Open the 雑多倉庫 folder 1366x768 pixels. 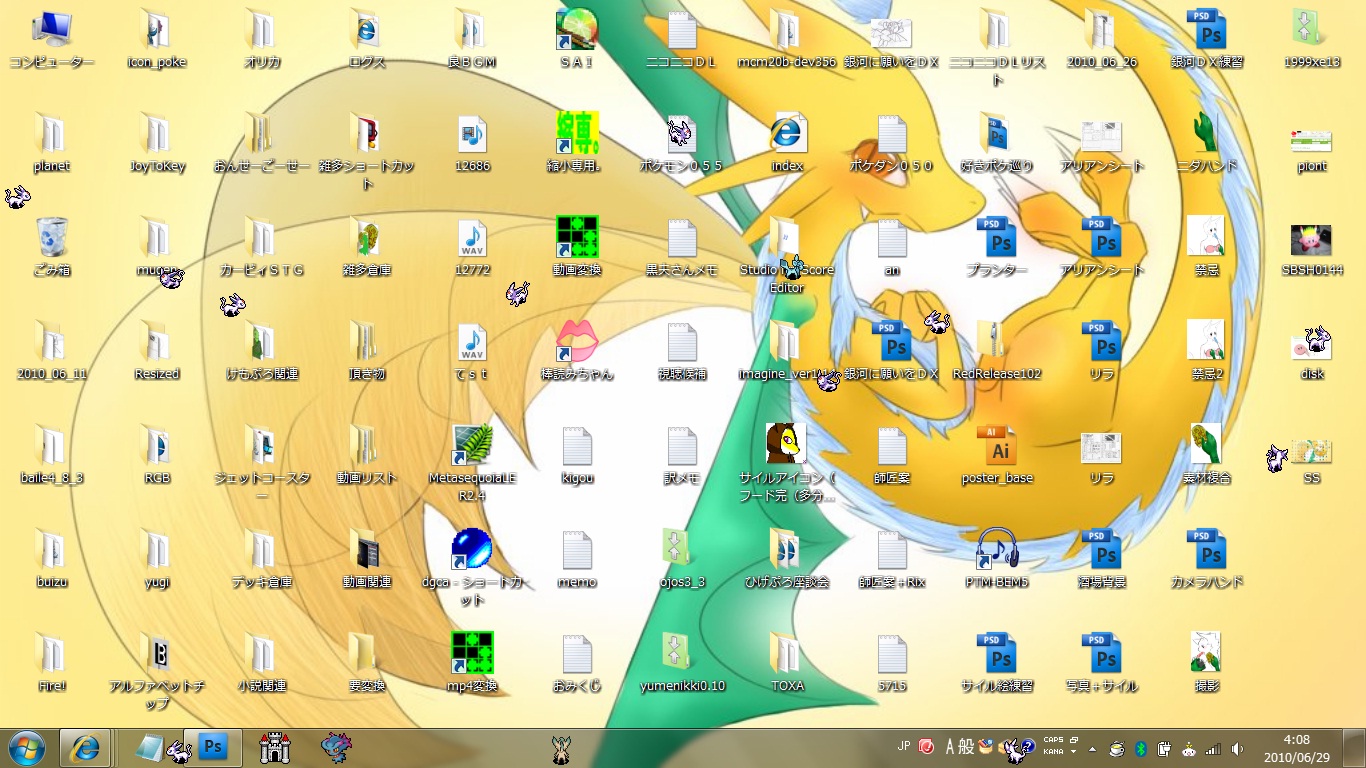tap(367, 248)
